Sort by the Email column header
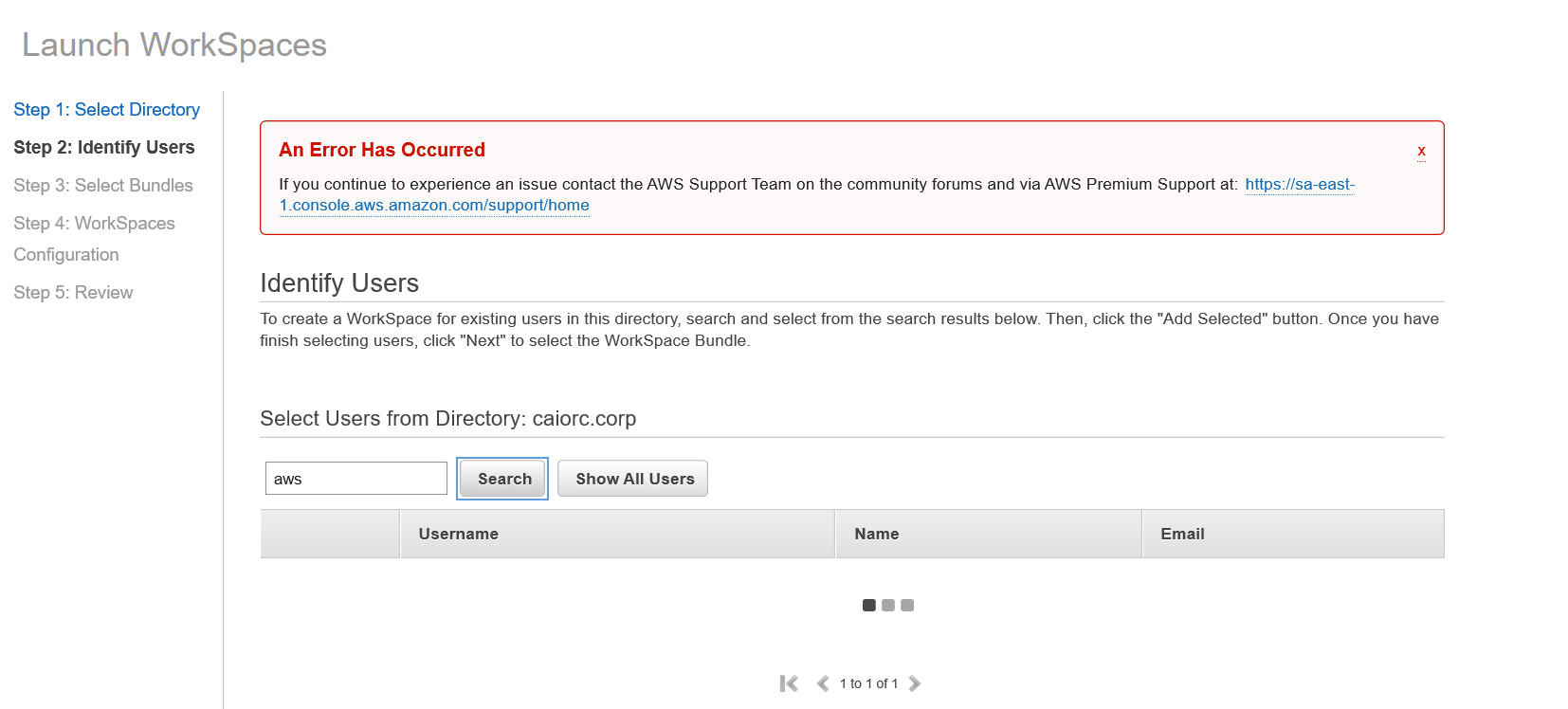1568x709 pixels. click(1182, 534)
